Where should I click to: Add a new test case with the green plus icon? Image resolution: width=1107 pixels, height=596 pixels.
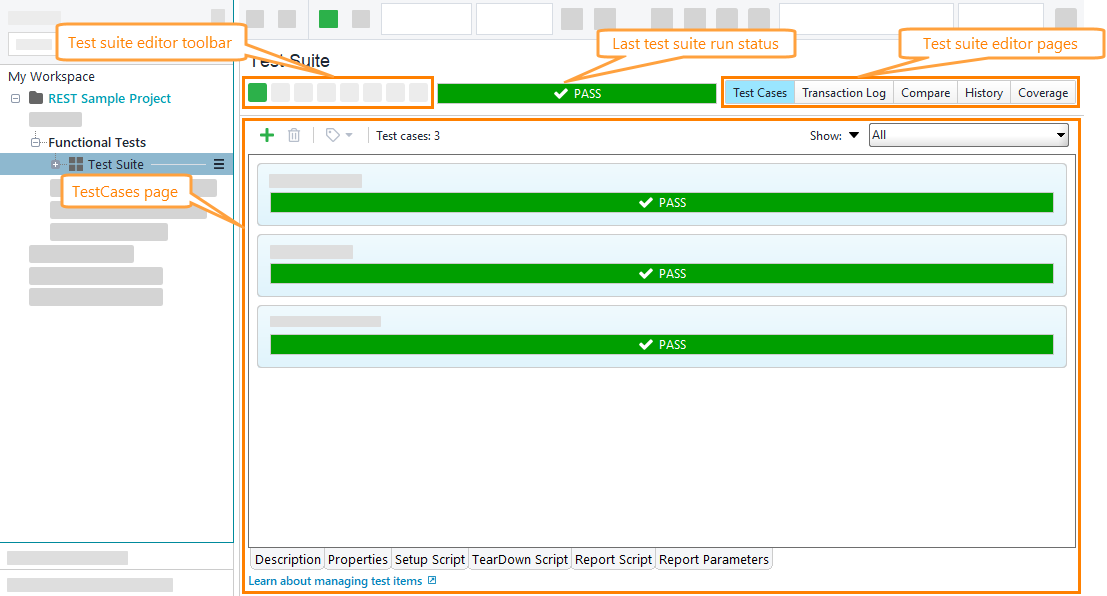pyautogui.click(x=266, y=135)
